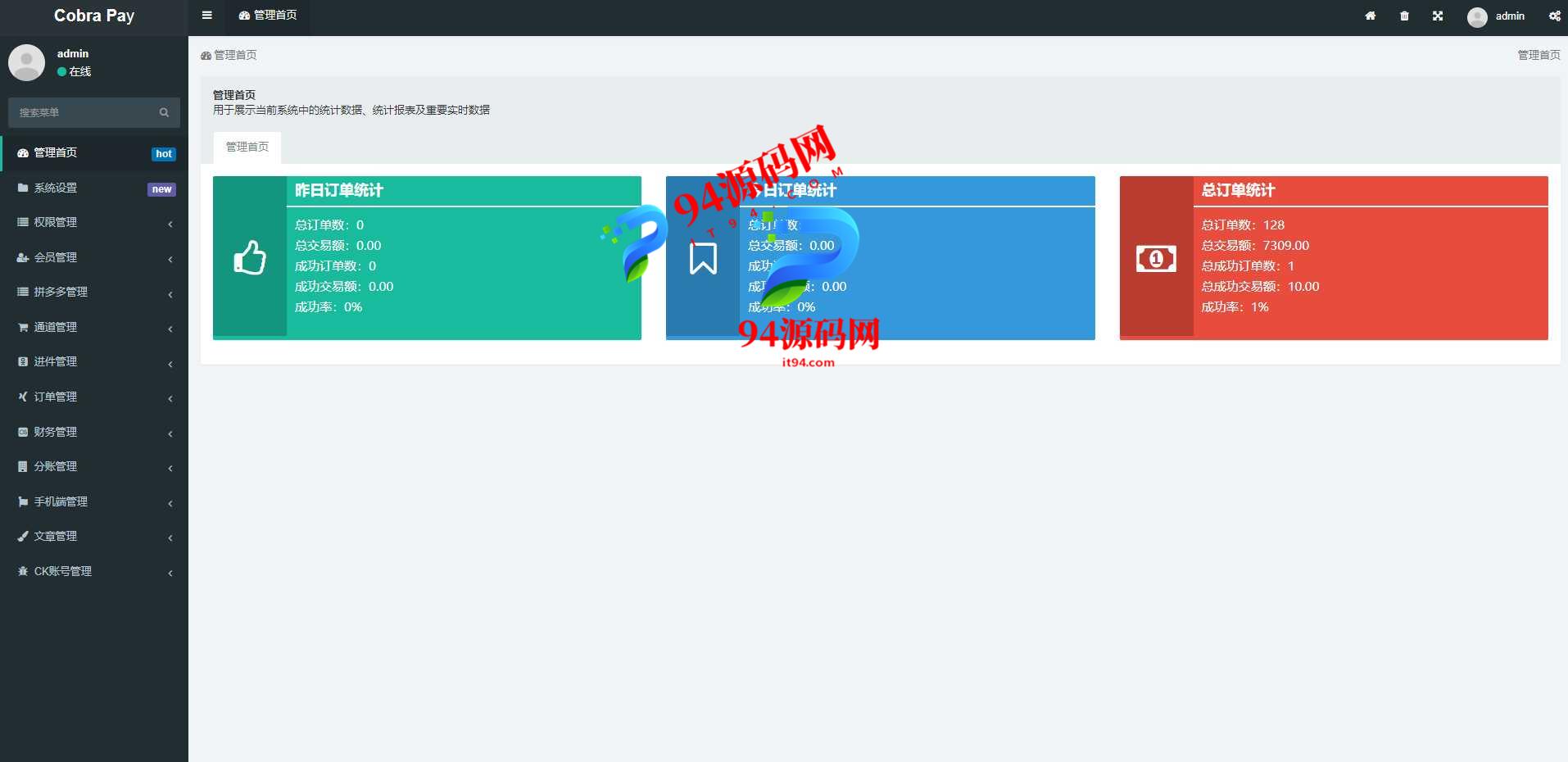
Task: Expand the 文章管理 chevron
Action: click(x=170, y=537)
